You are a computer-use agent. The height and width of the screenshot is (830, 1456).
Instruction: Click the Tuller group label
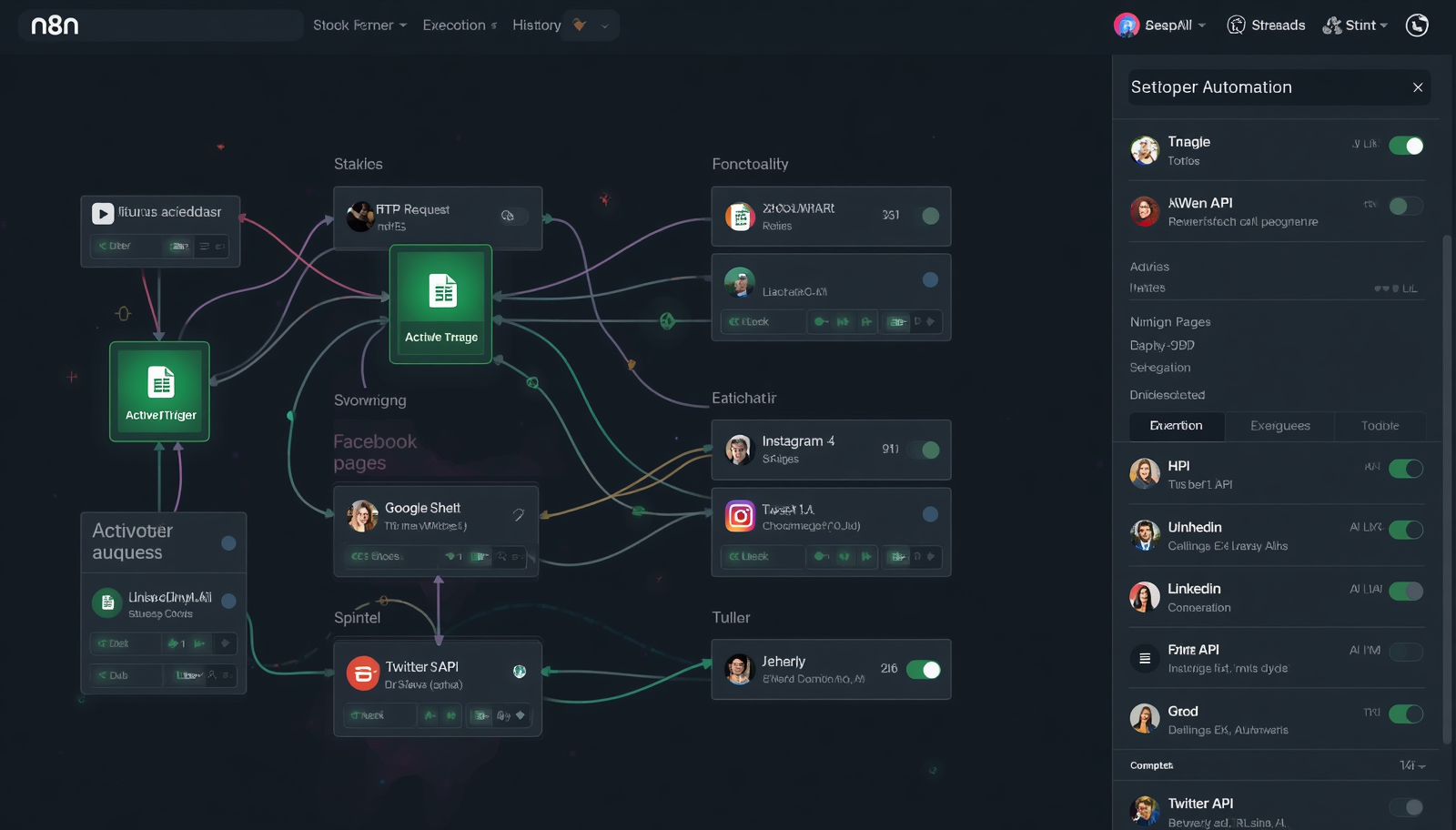[731, 618]
